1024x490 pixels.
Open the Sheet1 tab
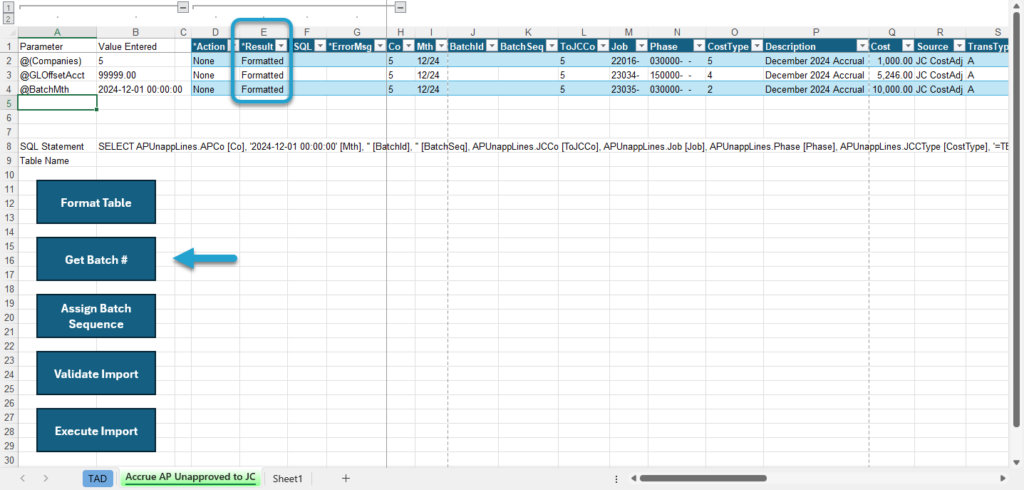tap(287, 478)
